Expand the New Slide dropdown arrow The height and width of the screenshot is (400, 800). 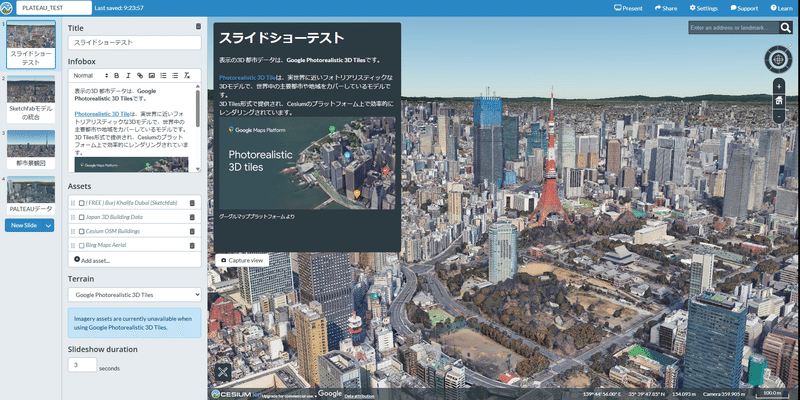[48, 225]
